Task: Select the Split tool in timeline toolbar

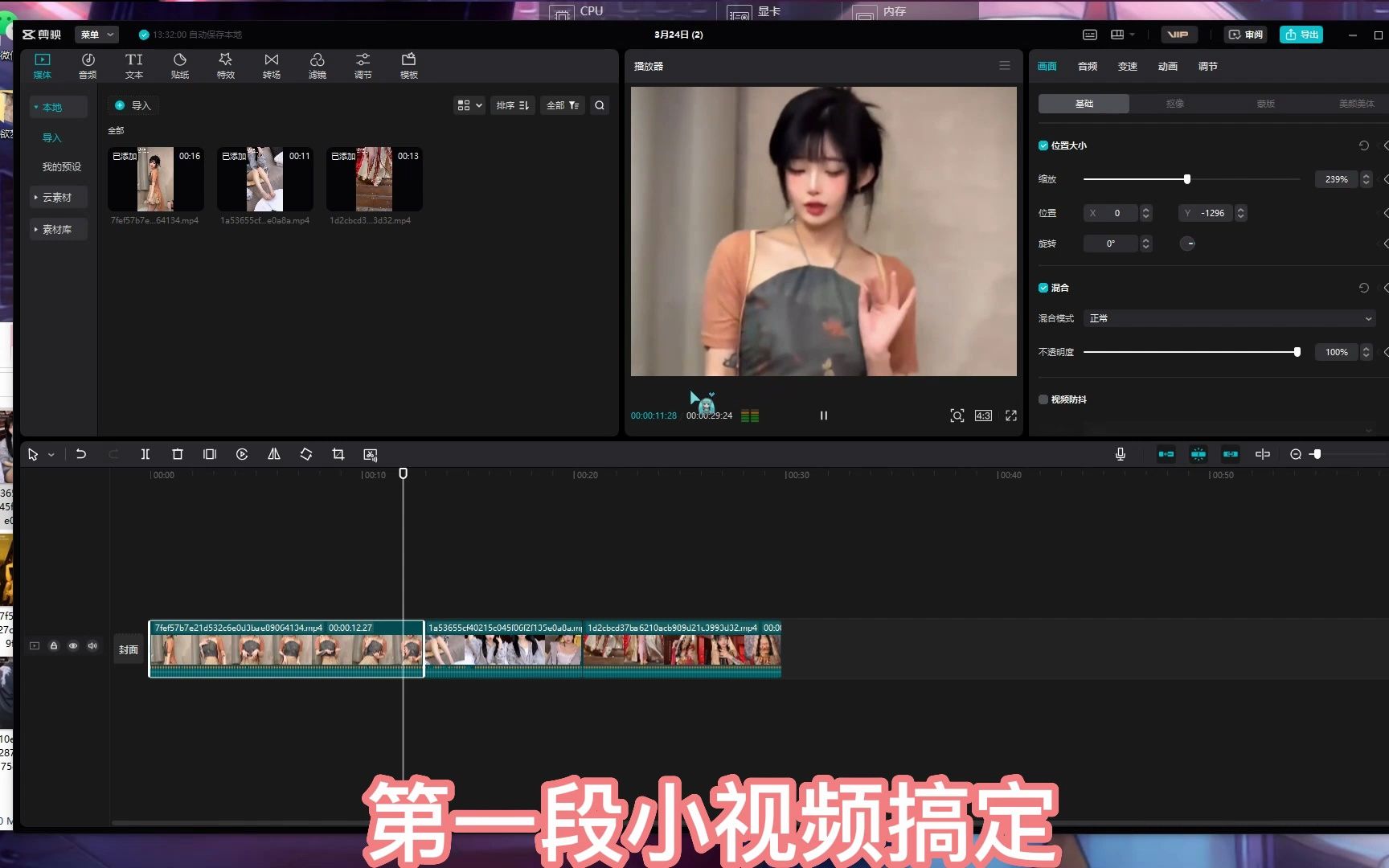Action: (x=145, y=454)
